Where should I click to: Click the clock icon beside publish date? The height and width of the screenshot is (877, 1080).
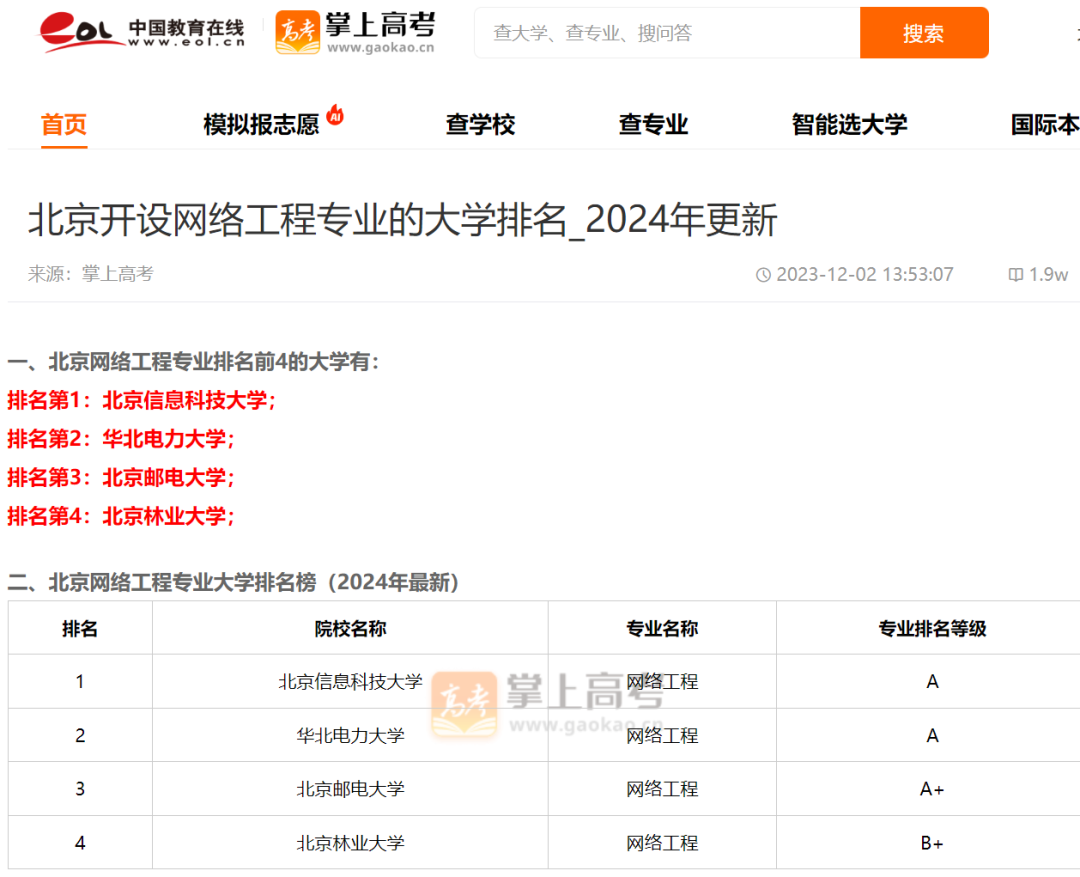763,275
